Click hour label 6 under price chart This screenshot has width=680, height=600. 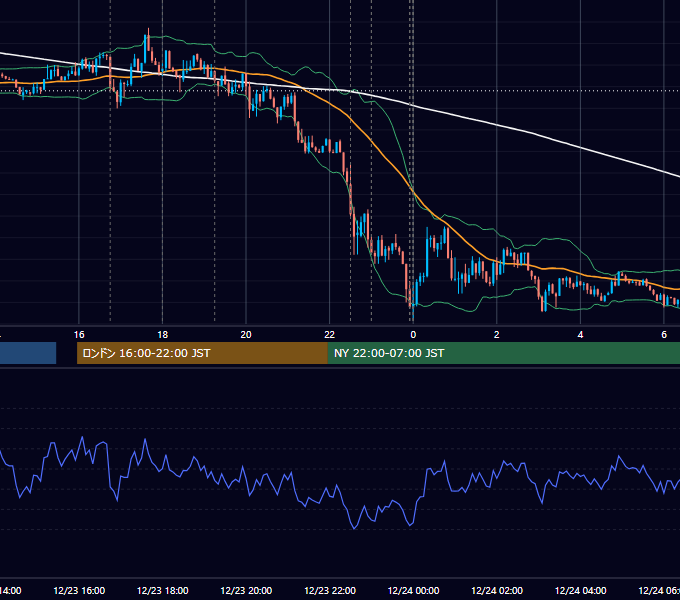coord(664,335)
